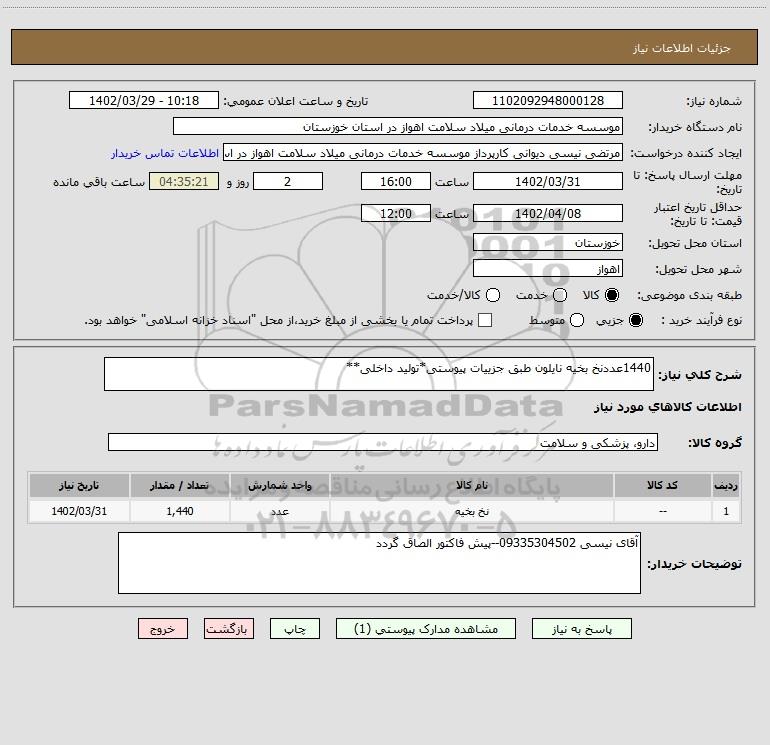Select the جزیی purchase type radio

point(635,320)
